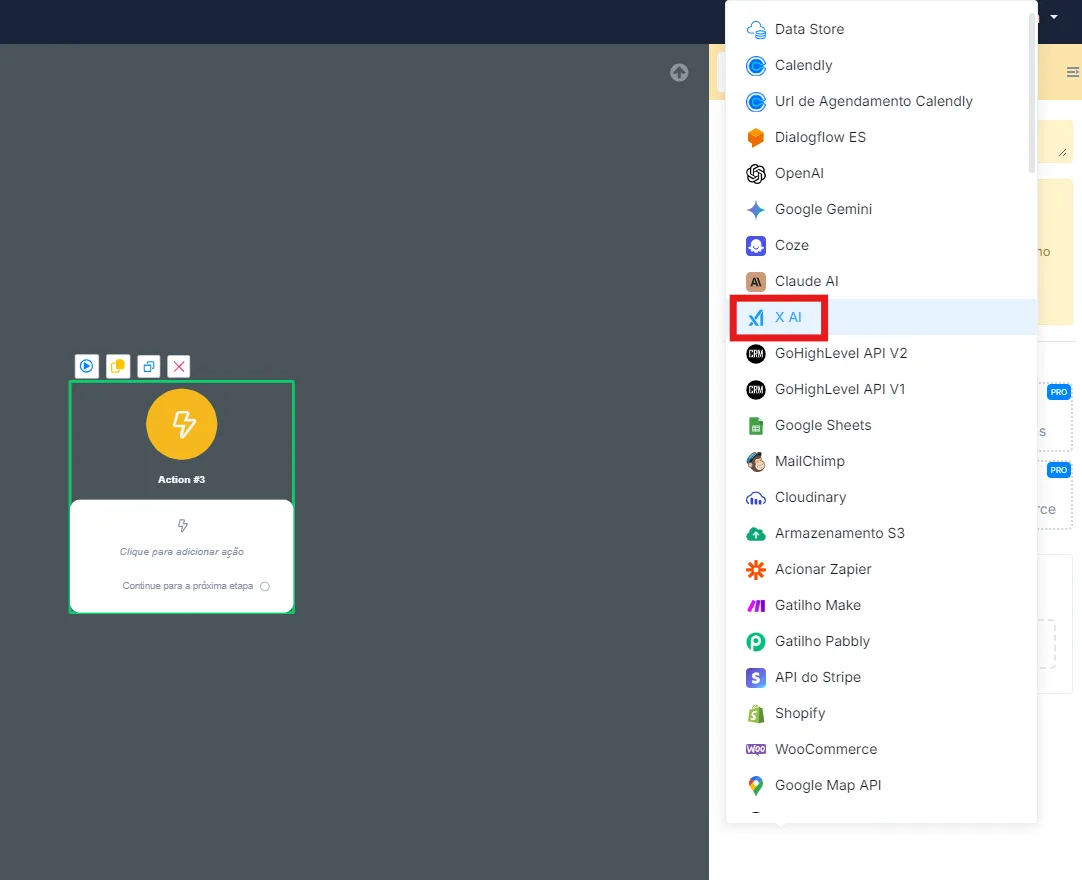The image size is (1082, 880).
Task: Click the Data Store cloud icon
Action: point(756,30)
